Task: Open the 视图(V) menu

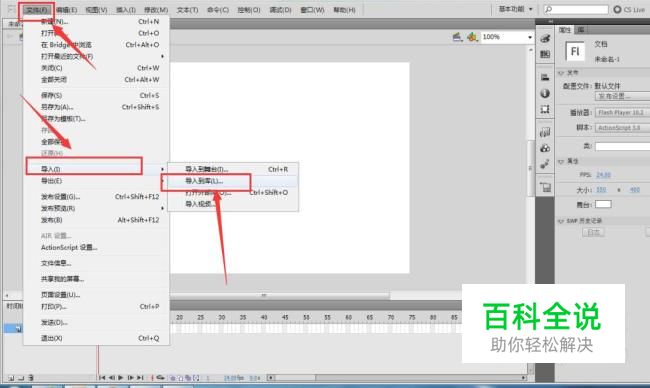Action: tap(96, 10)
